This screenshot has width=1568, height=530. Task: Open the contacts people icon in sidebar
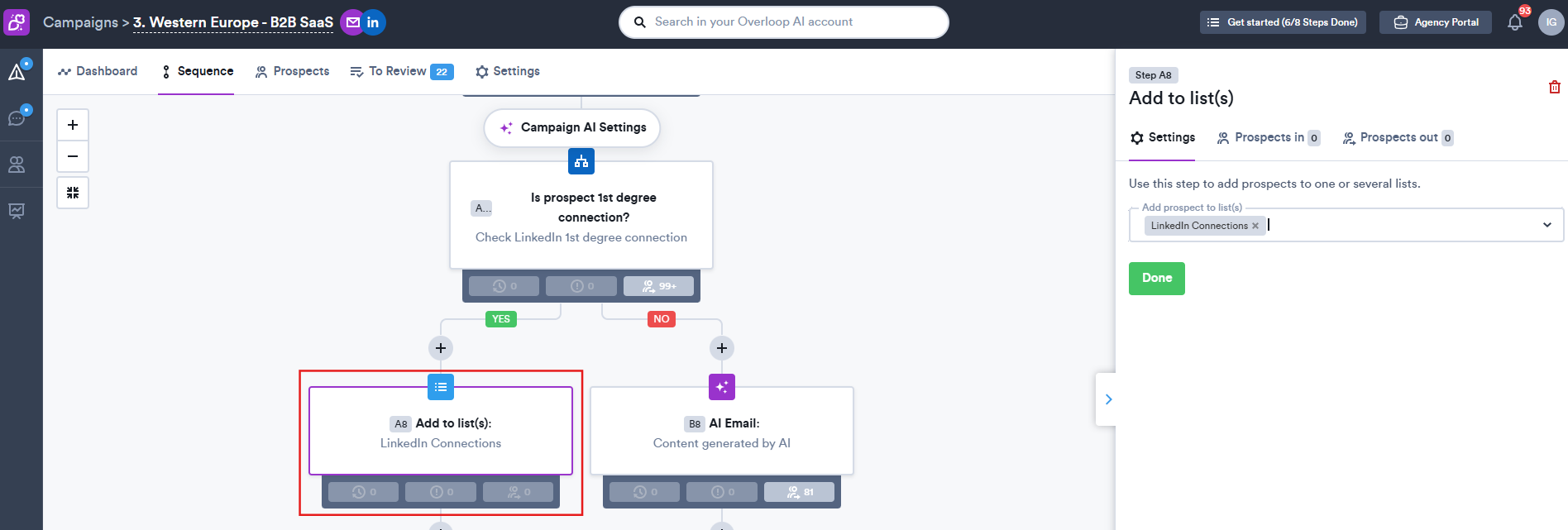[17, 165]
